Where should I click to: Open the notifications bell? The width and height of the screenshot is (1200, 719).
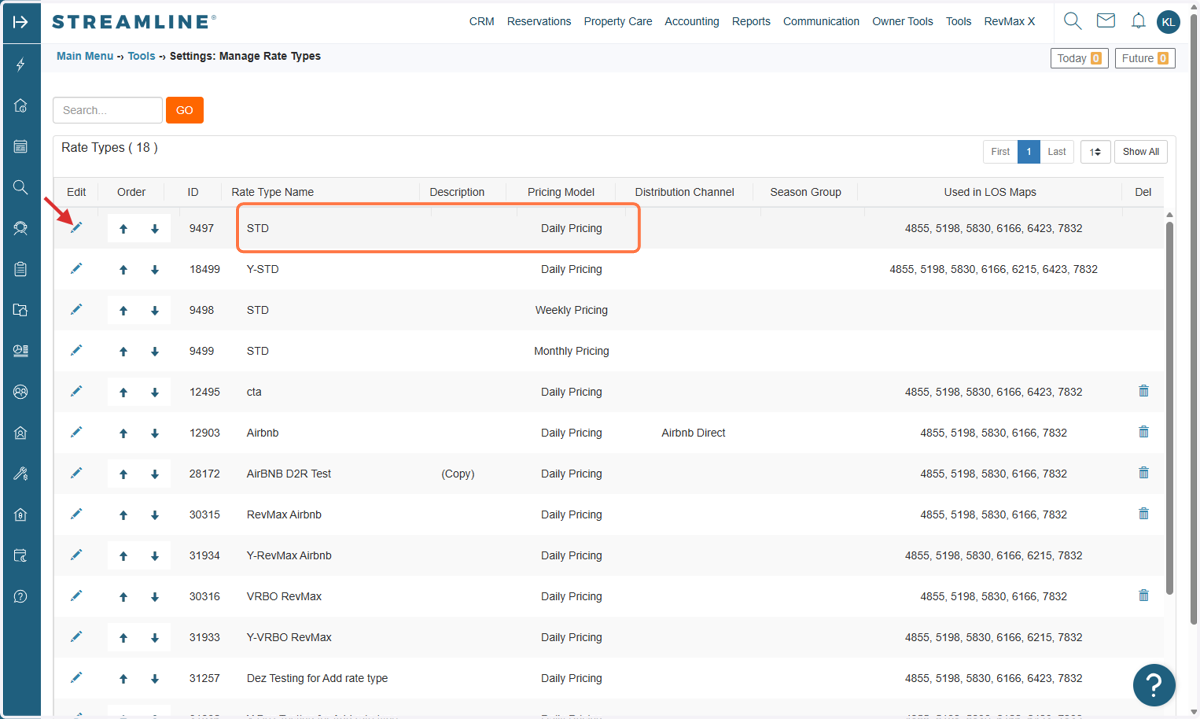1138,21
